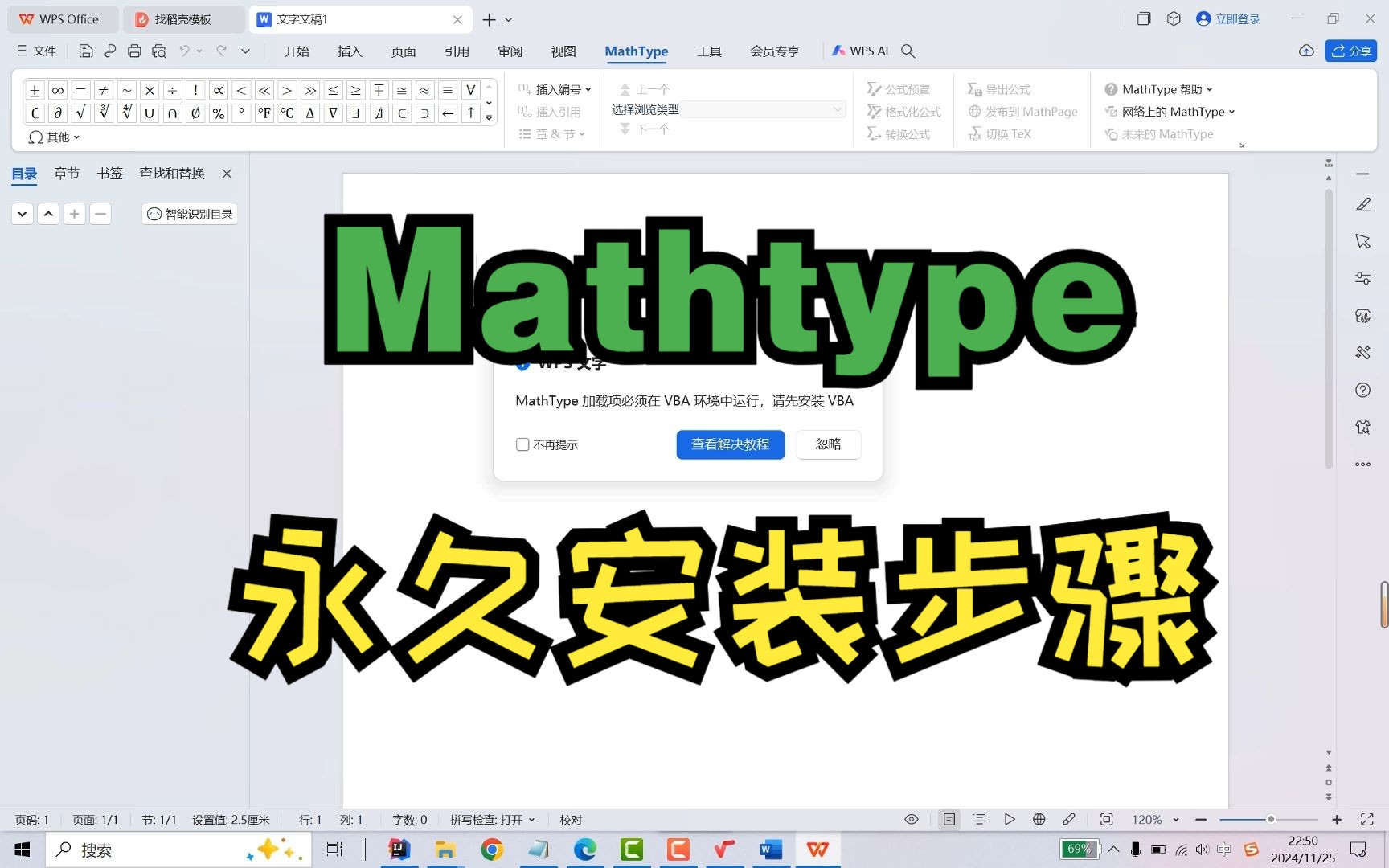Click the Save icon in quick toolbar
This screenshot has height=868, width=1389.
tap(86, 51)
